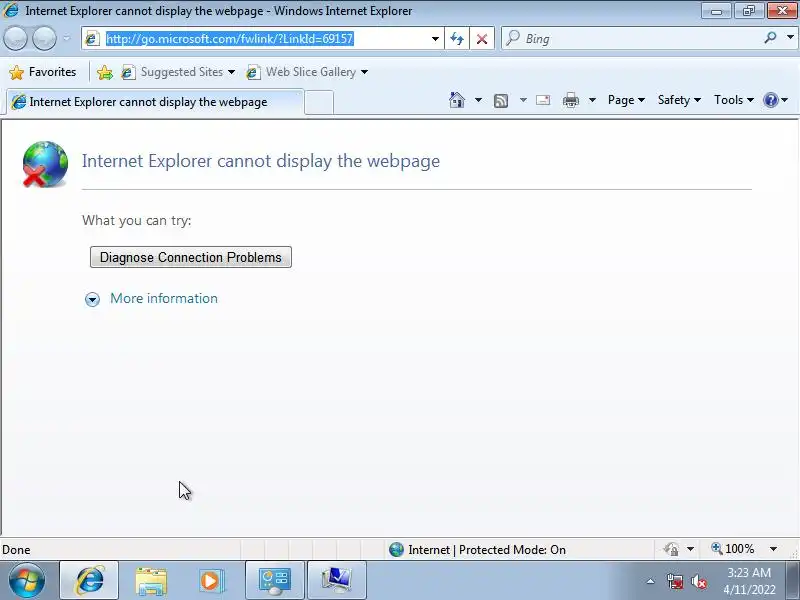
Task: Expand the Home button dropdown arrow
Action: (478, 100)
